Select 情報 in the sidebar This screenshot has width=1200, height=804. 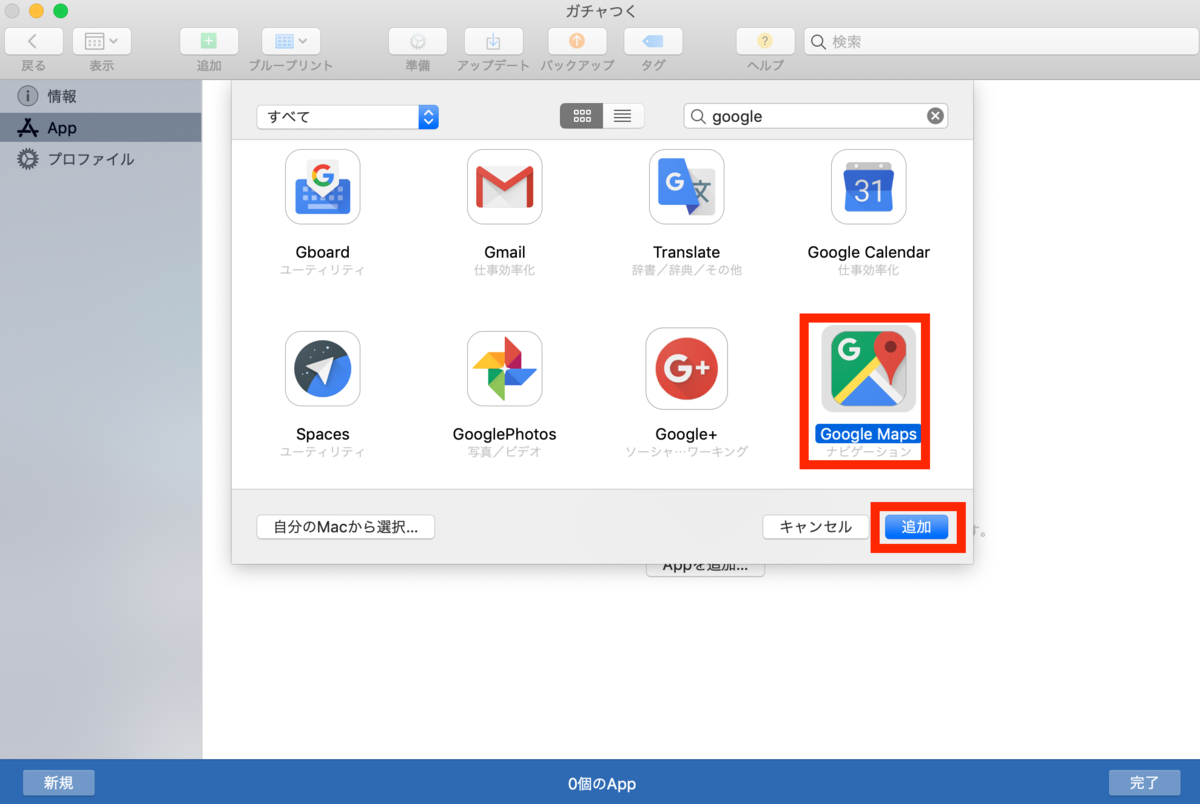pyautogui.click(x=100, y=96)
